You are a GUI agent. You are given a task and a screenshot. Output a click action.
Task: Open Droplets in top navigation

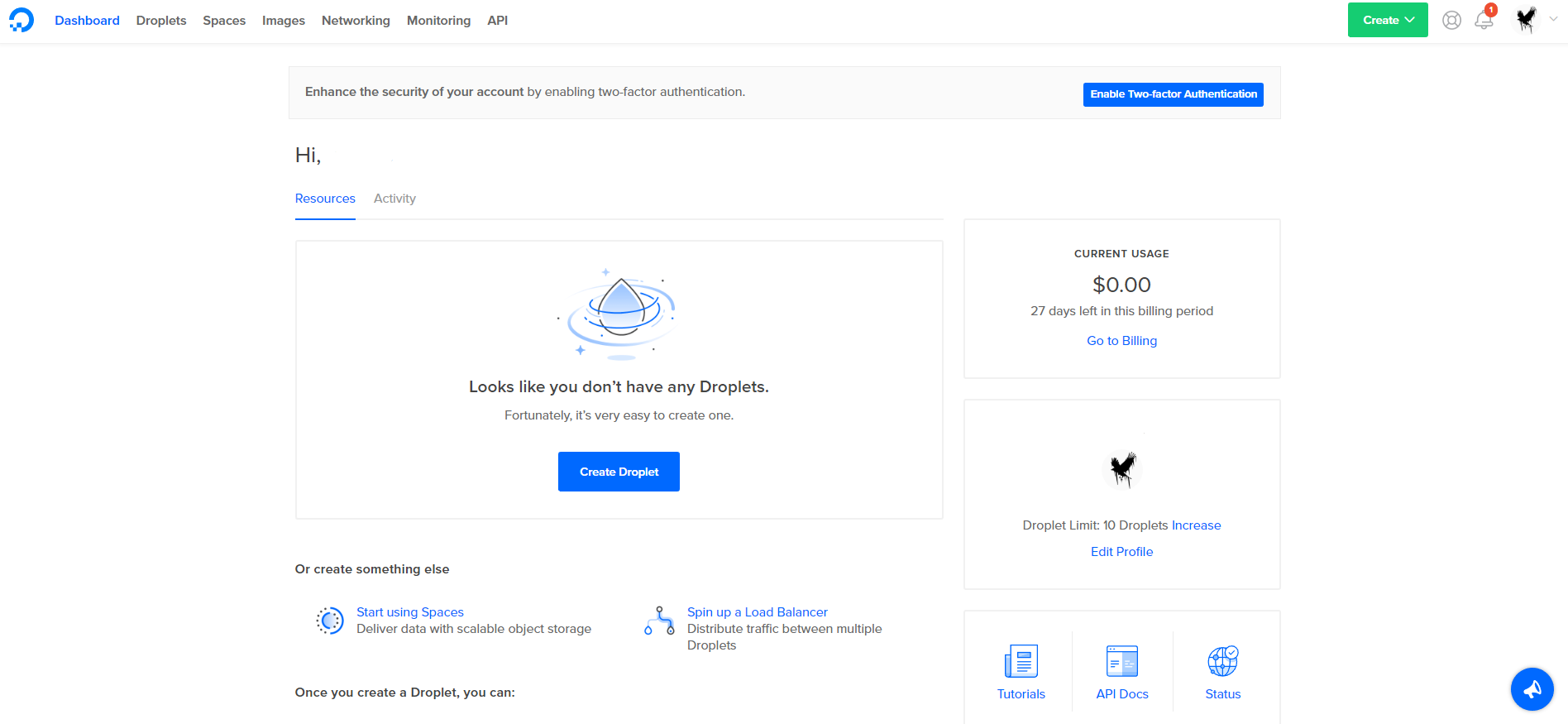(x=161, y=21)
